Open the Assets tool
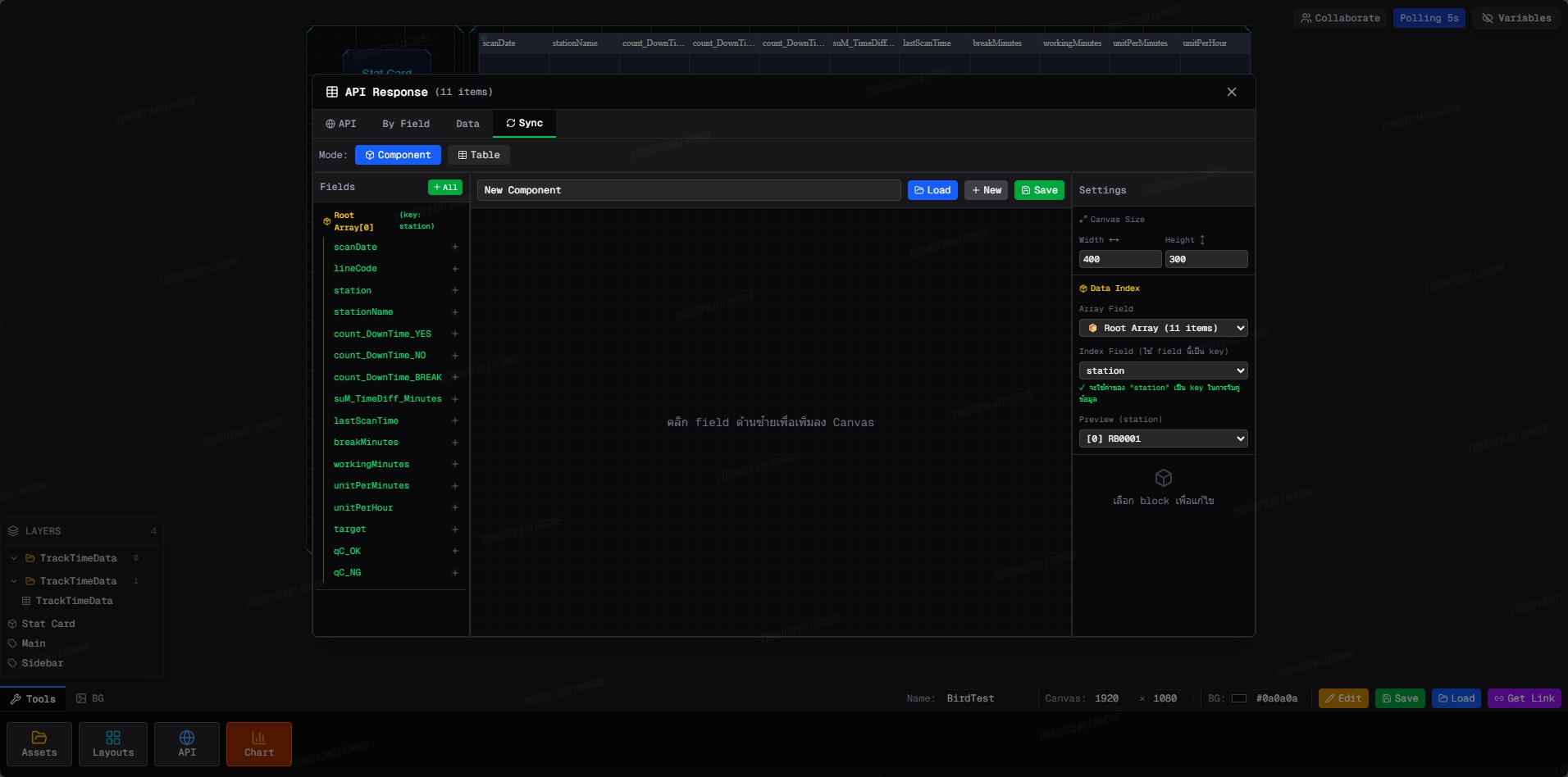1568x777 pixels. coord(39,744)
